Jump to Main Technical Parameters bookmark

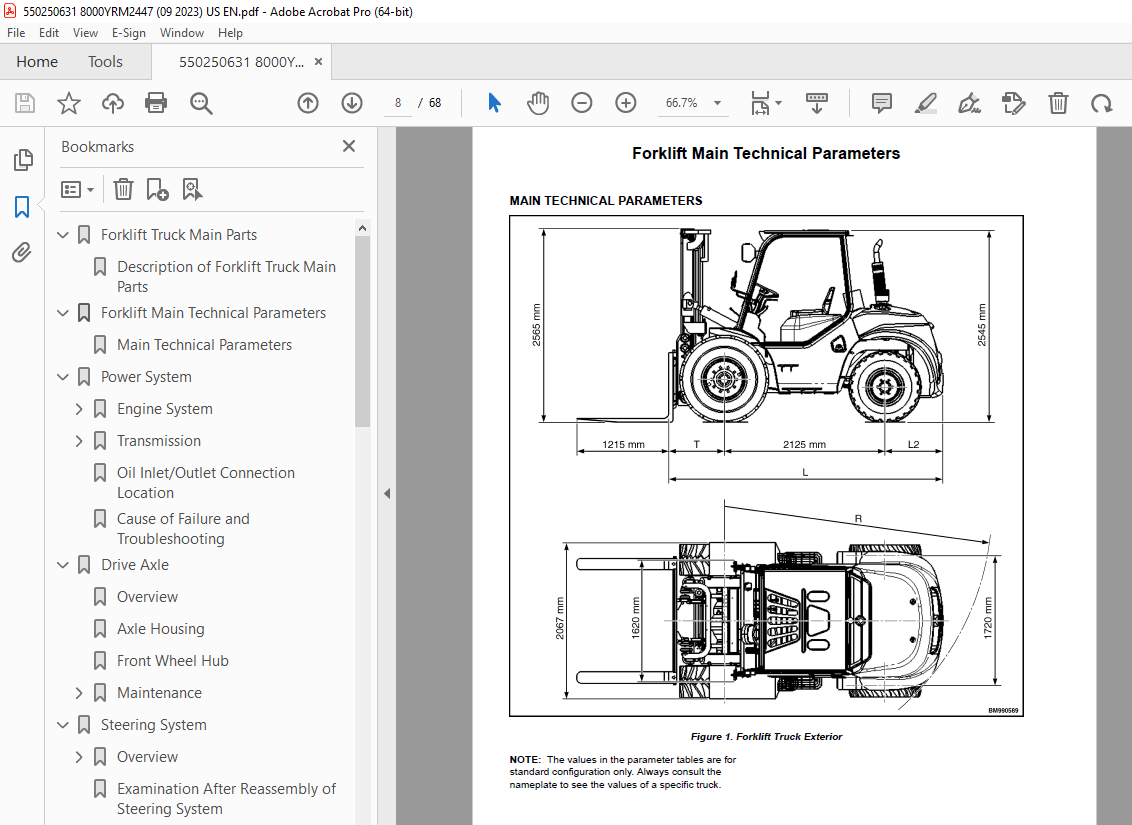(x=204, y=344)
